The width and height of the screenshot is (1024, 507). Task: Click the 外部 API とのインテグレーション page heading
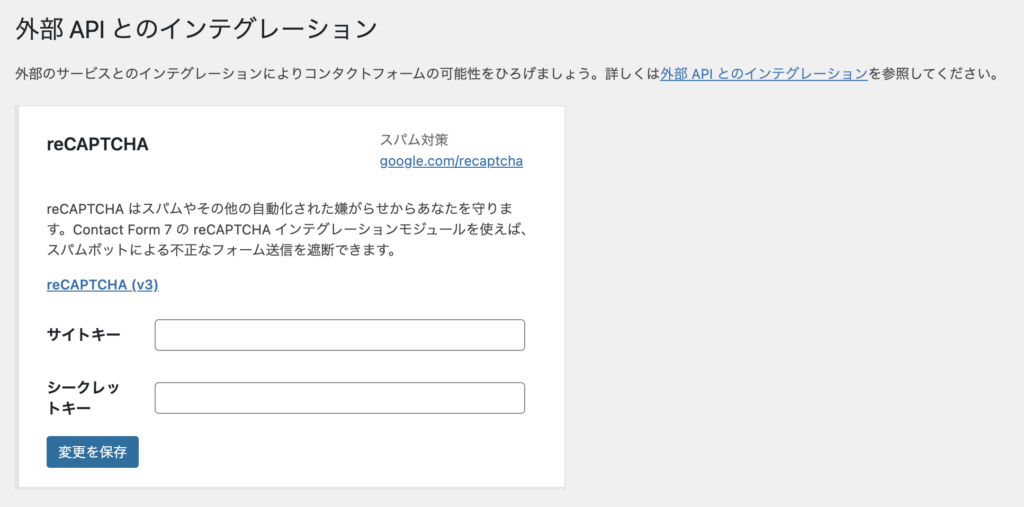(x=196, y=28)
